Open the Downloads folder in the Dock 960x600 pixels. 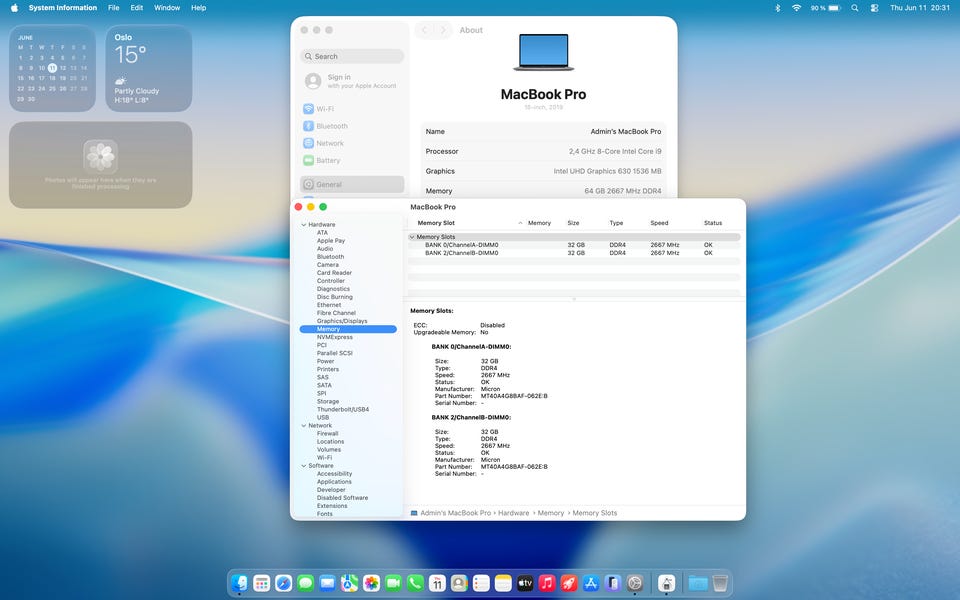click(698, 583)
